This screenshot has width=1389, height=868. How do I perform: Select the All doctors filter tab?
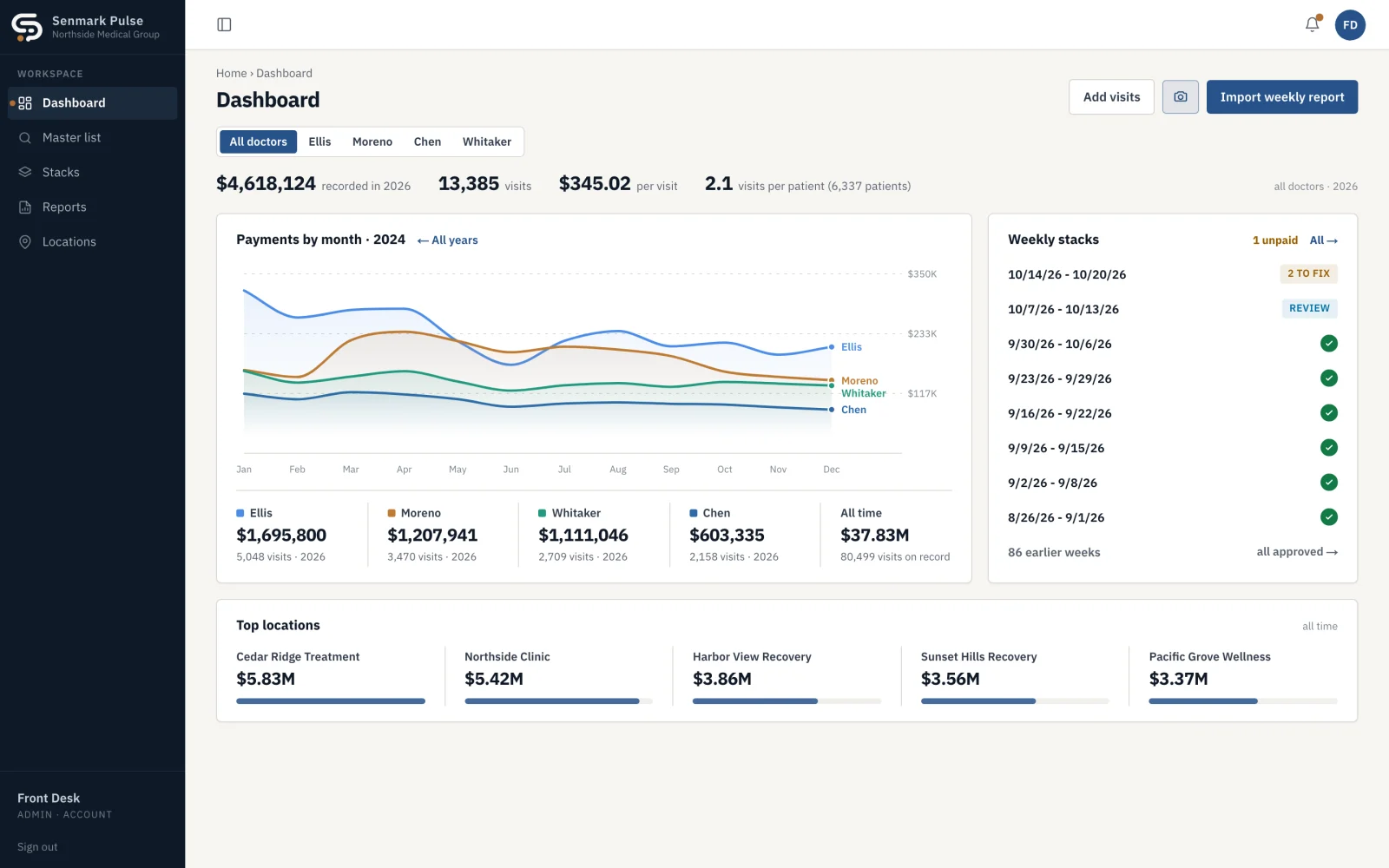258,141
